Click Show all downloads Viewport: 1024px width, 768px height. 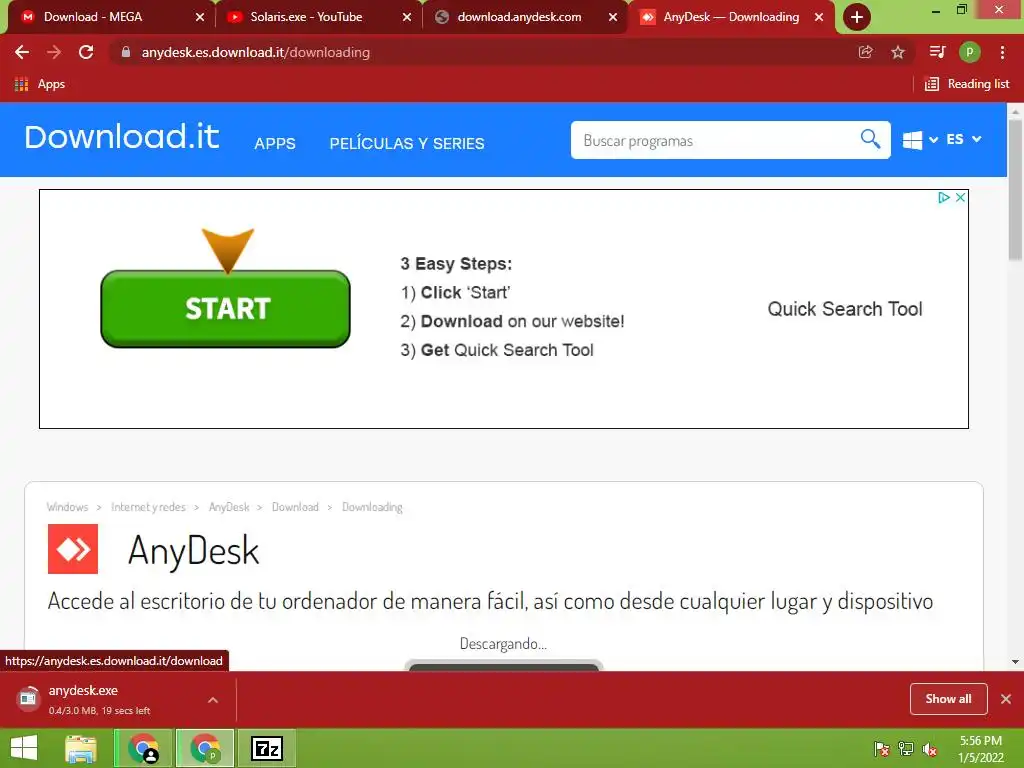948,699
